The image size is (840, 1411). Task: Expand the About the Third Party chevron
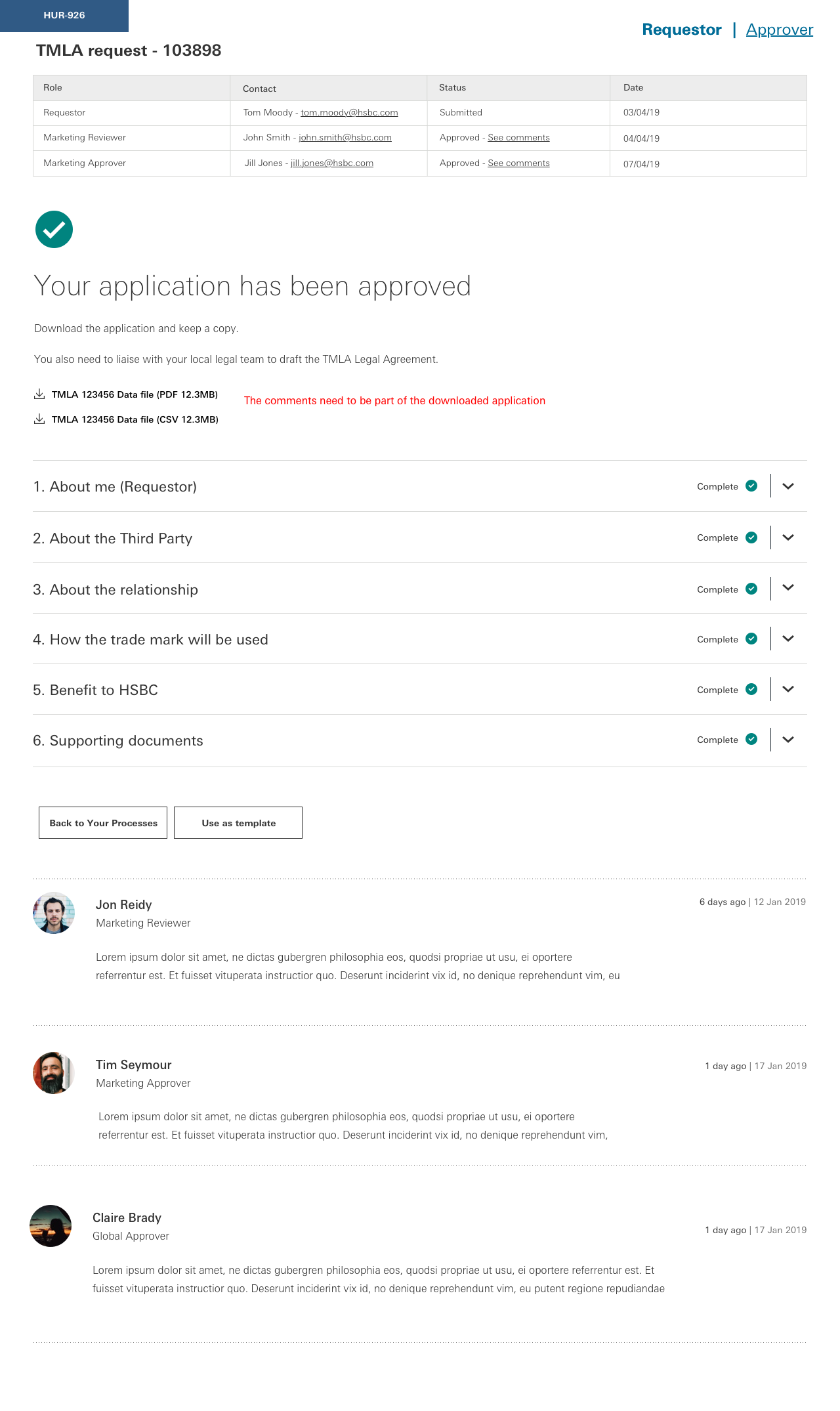788,537
